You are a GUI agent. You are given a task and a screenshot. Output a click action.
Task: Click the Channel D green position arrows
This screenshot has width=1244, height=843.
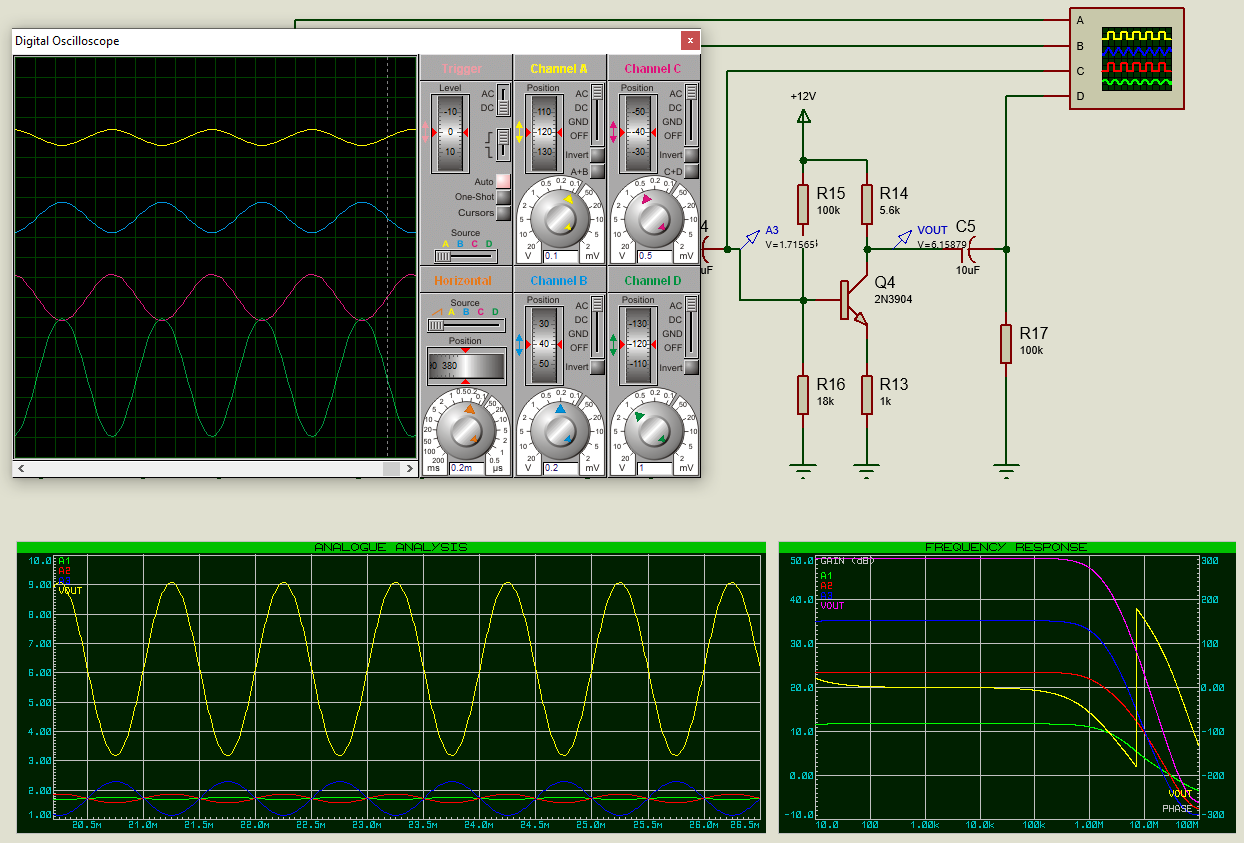(x=615, y=344)
